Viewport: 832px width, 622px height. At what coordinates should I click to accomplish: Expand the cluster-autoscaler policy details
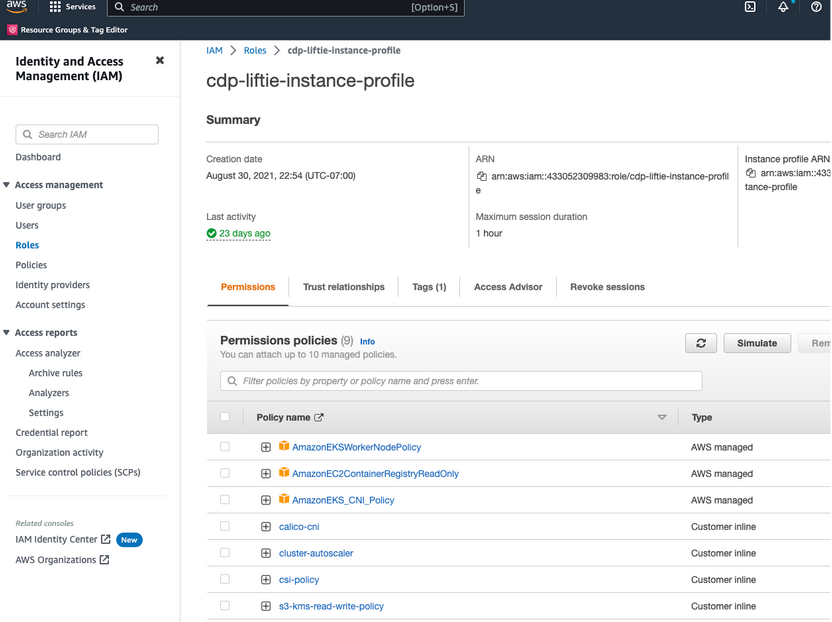point(266,553)
